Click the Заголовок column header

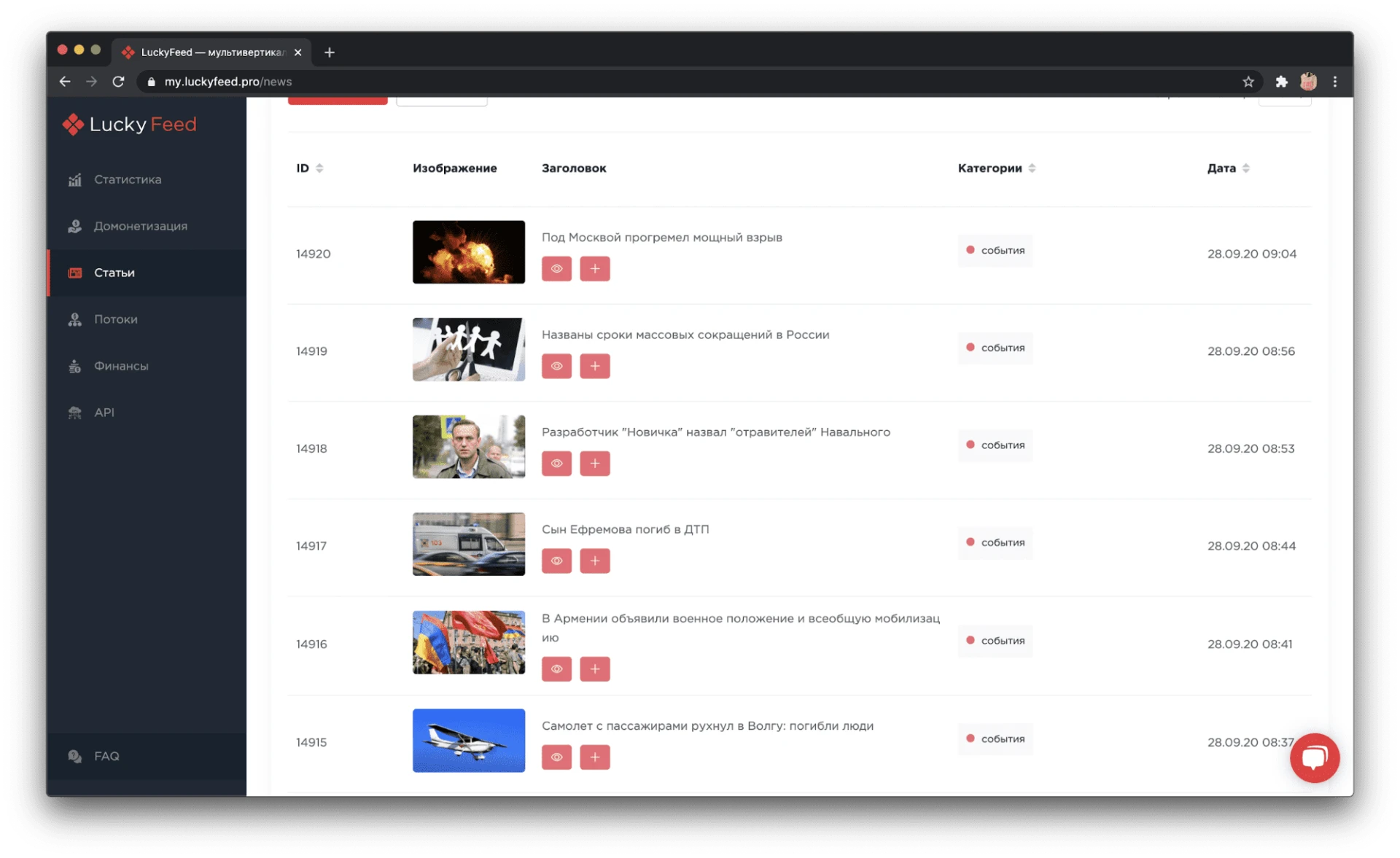point(574,168)
